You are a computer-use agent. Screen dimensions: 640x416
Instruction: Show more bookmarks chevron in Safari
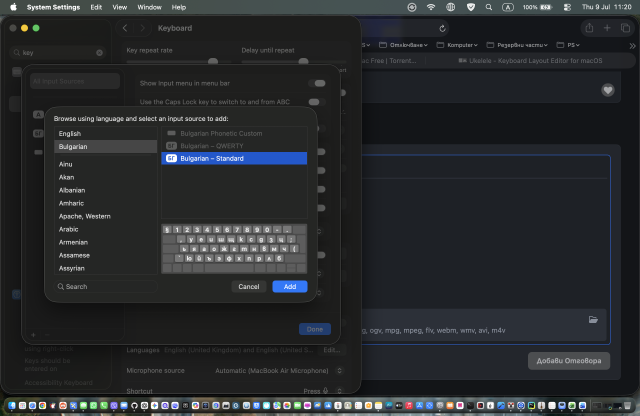[x=632, y=45]
